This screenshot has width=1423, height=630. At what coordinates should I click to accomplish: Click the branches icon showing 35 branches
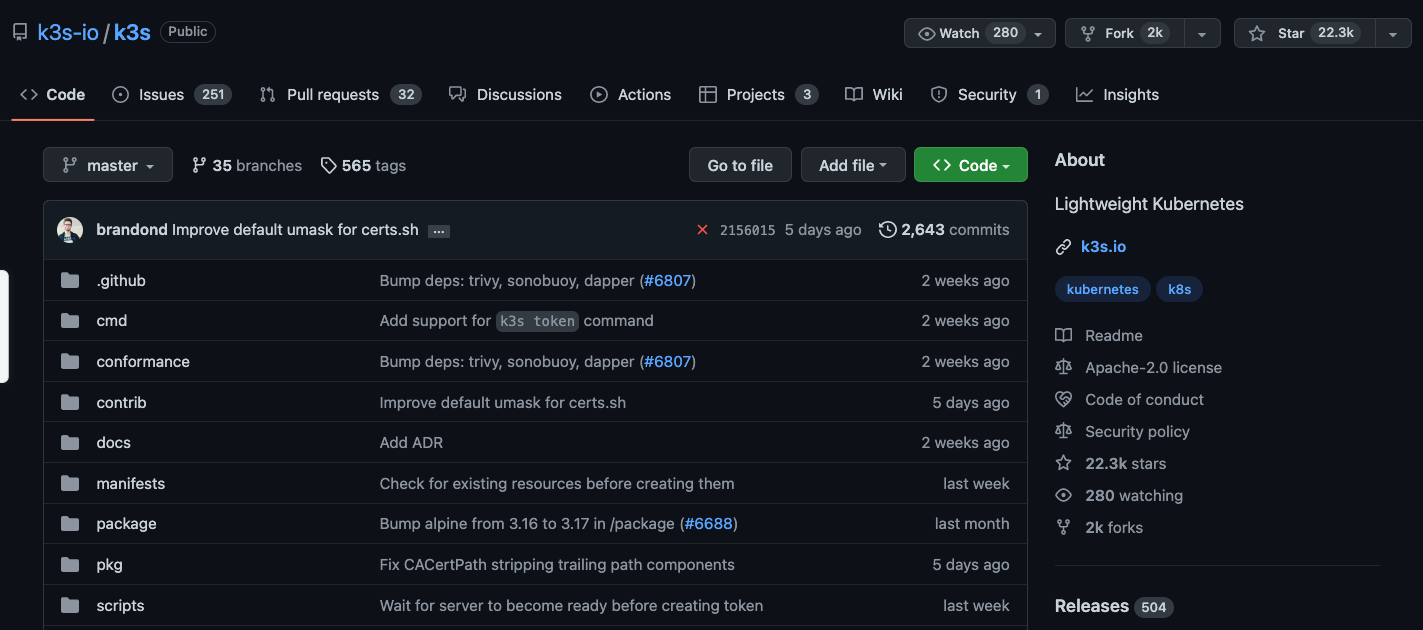pos(199,165)
